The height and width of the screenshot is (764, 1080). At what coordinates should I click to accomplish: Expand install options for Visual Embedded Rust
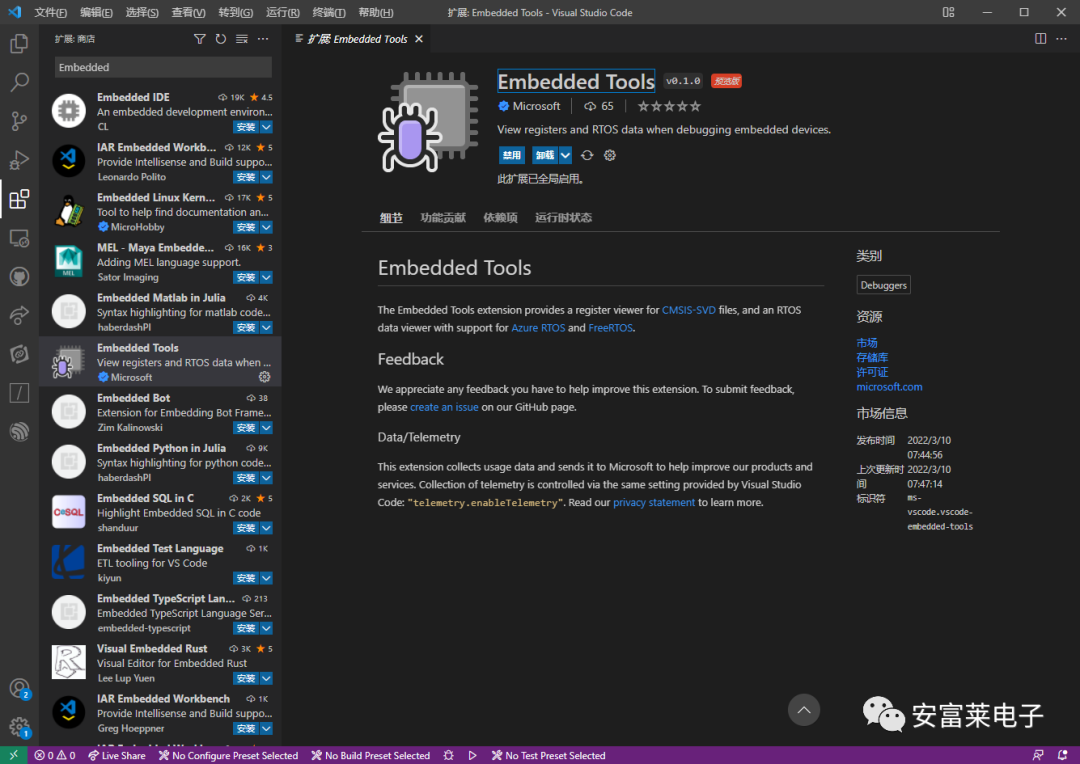(x=267, y=679)
